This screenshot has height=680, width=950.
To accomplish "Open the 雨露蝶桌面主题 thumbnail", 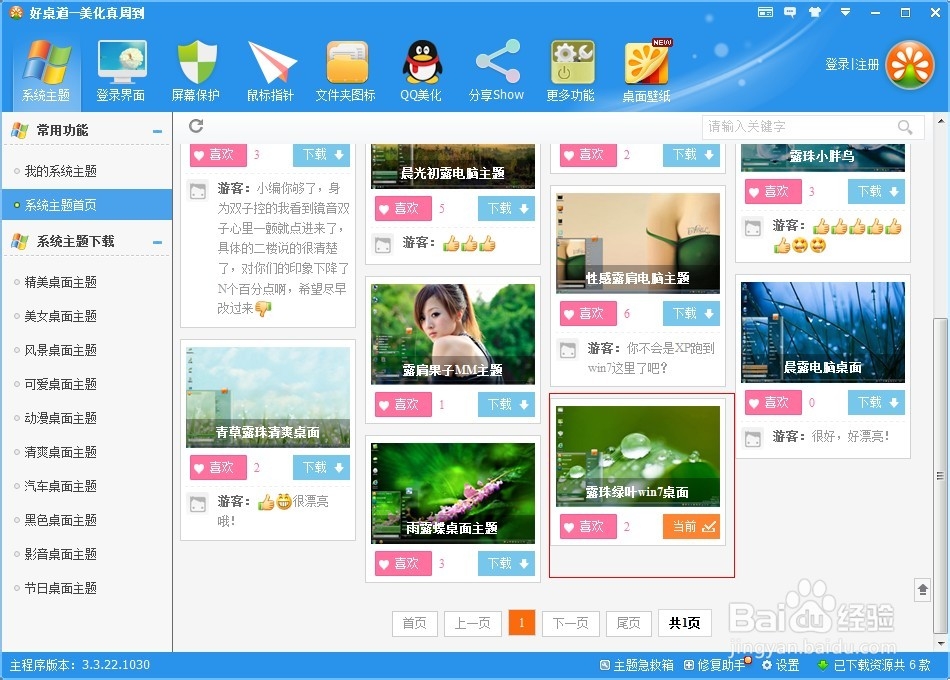I will 453,493.
